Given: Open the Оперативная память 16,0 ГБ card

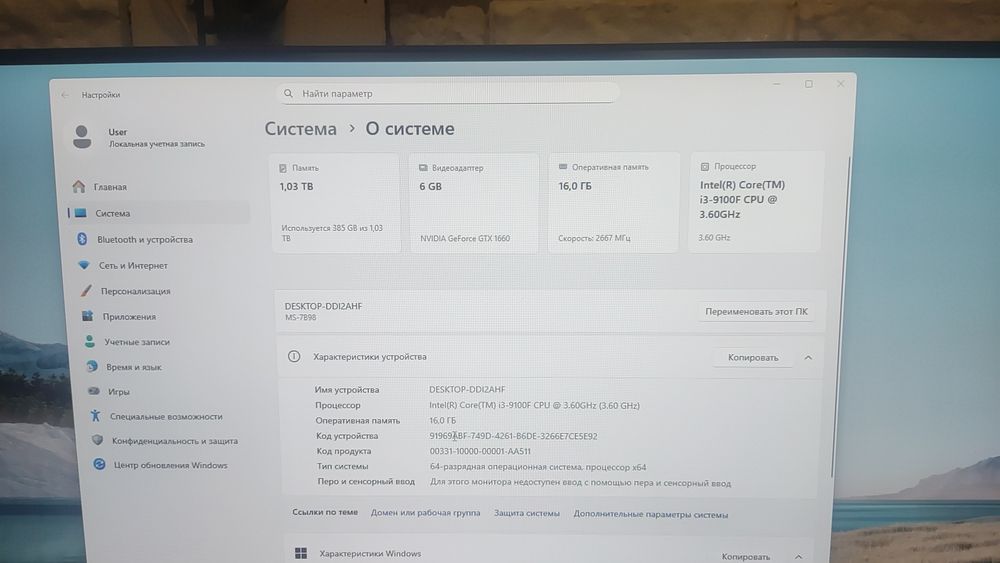Looking at the screenshot, I should click(614, 202).
